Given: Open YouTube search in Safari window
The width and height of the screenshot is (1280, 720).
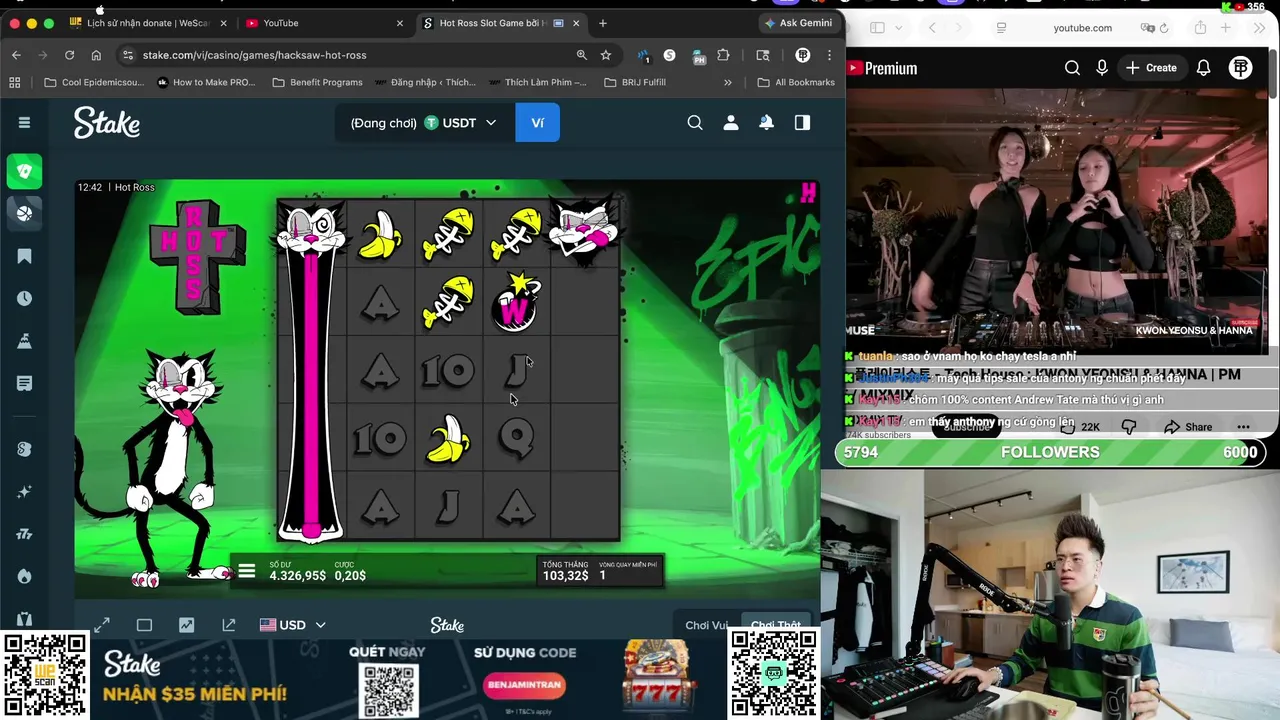Looking at the screenshot, I should point(1072,68).
